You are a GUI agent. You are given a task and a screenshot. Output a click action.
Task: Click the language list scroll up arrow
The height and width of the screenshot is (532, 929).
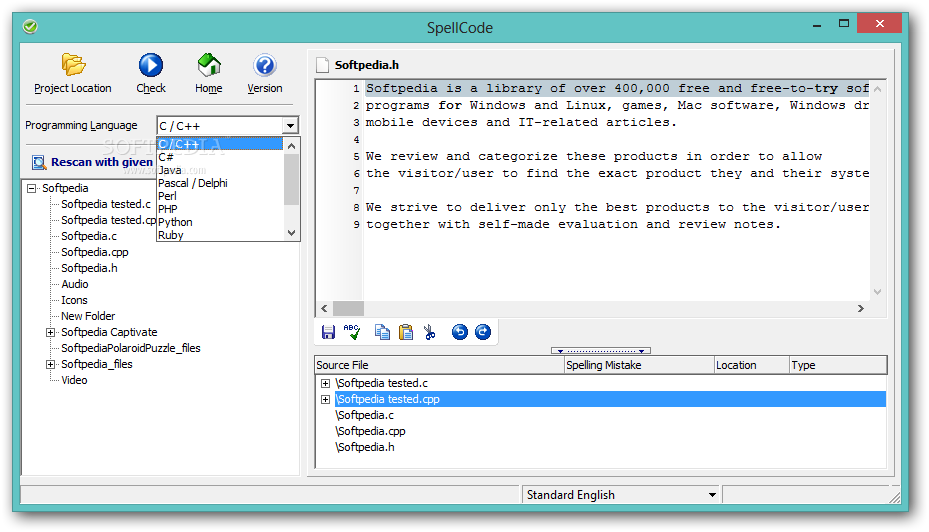291,146
